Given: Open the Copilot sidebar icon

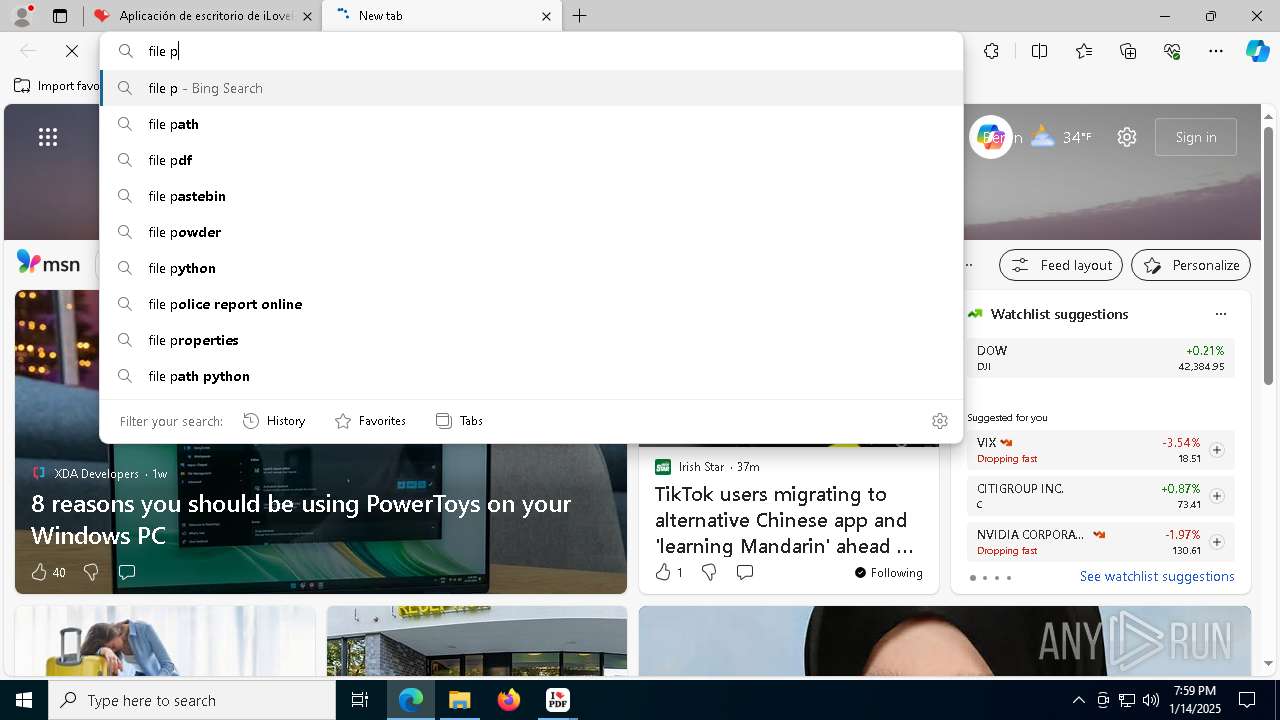Looking at the screenshot, I should tap(1257, 51).
